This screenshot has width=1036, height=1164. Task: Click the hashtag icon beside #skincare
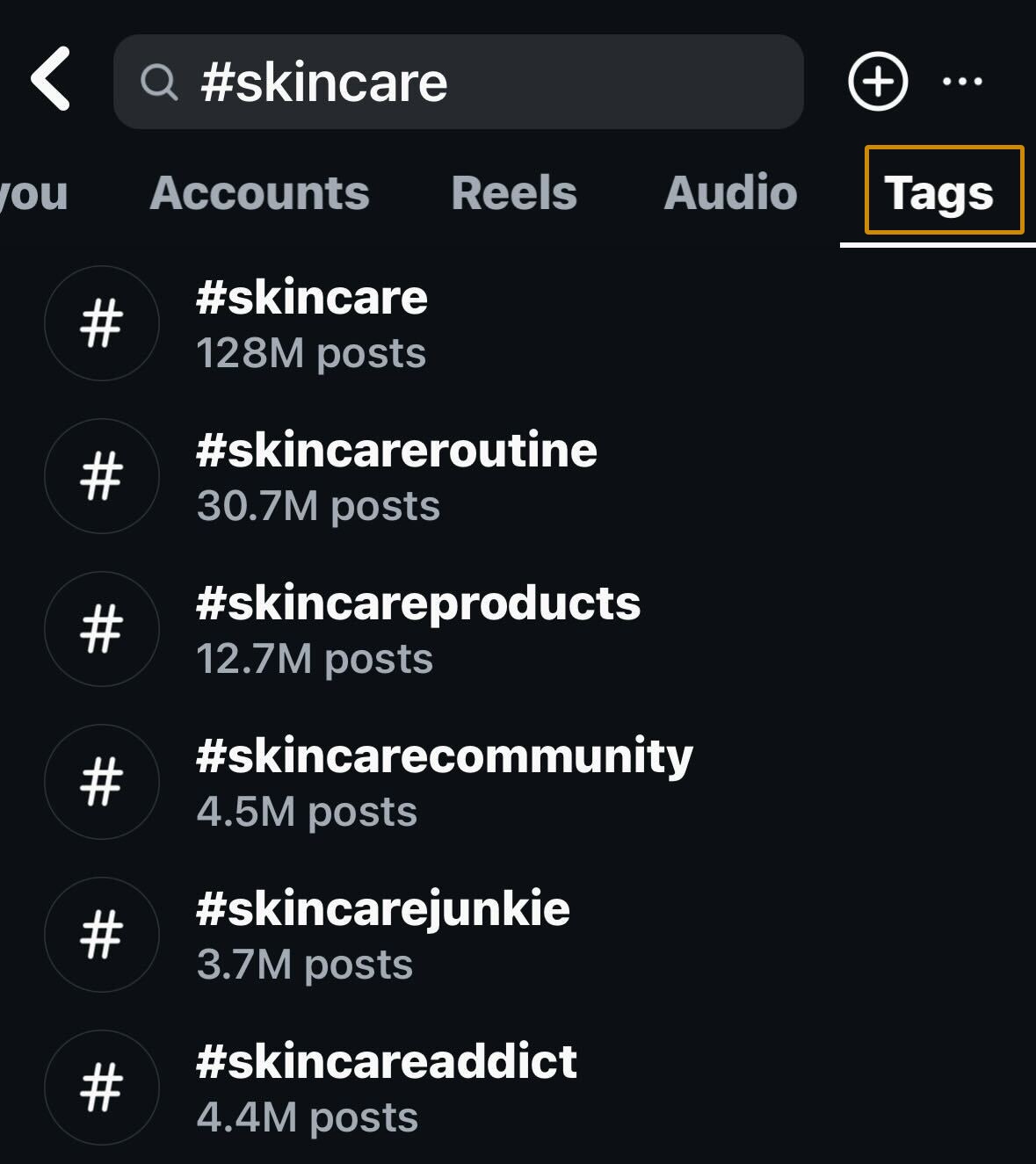(102, 323)
